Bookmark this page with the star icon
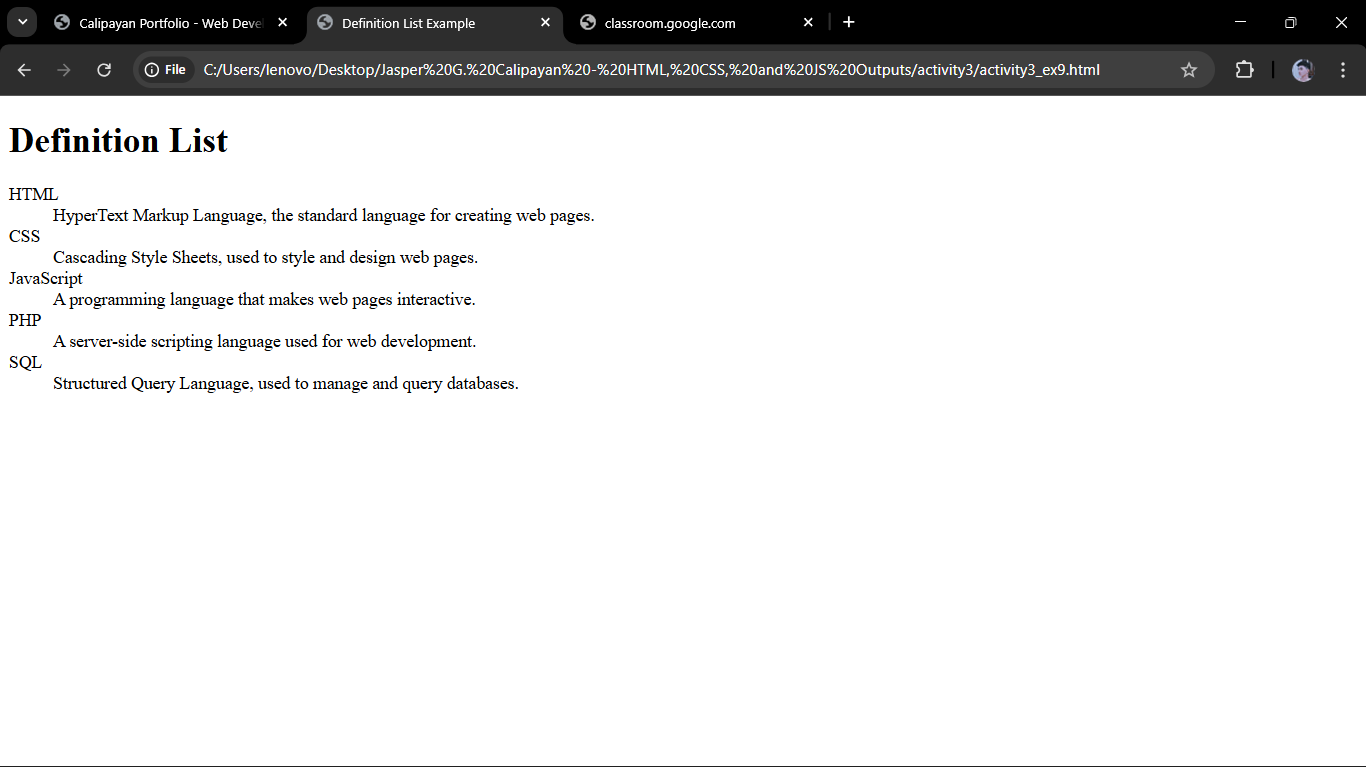This screenshot has width=1366, height=767. (x=1189, y=70)
